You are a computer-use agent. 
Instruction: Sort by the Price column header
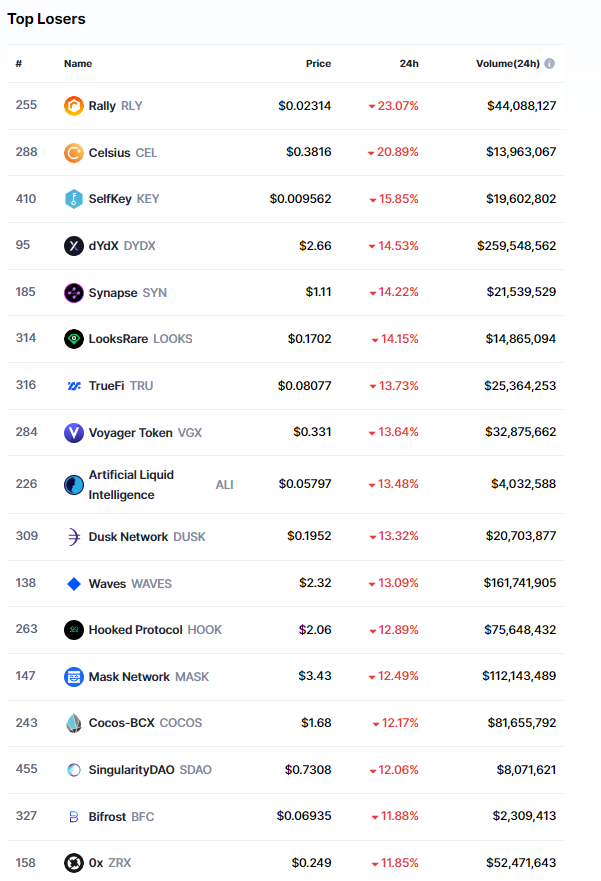[x=318, y=63]
